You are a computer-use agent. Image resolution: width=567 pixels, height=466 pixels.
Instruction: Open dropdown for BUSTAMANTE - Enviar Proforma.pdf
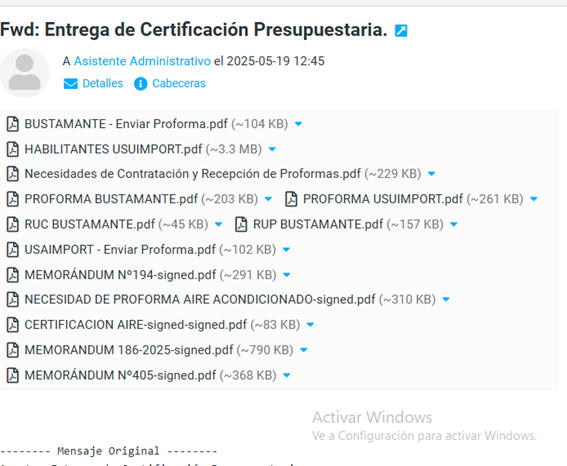(298, 124)
